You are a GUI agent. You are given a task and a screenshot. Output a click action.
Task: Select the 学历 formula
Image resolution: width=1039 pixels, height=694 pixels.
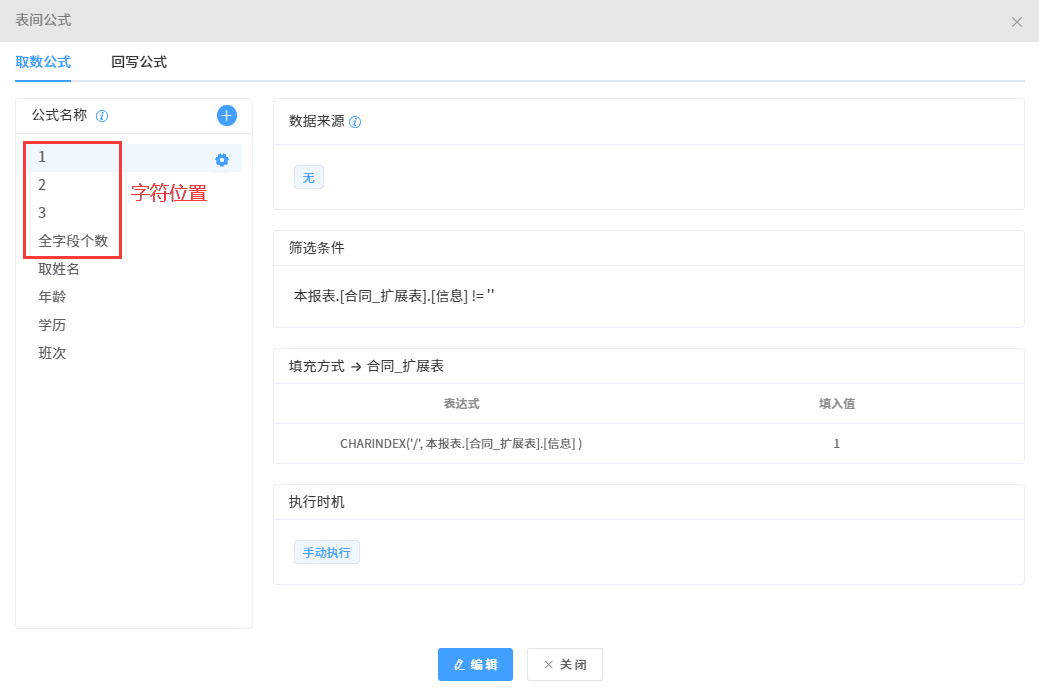(134, 325)
